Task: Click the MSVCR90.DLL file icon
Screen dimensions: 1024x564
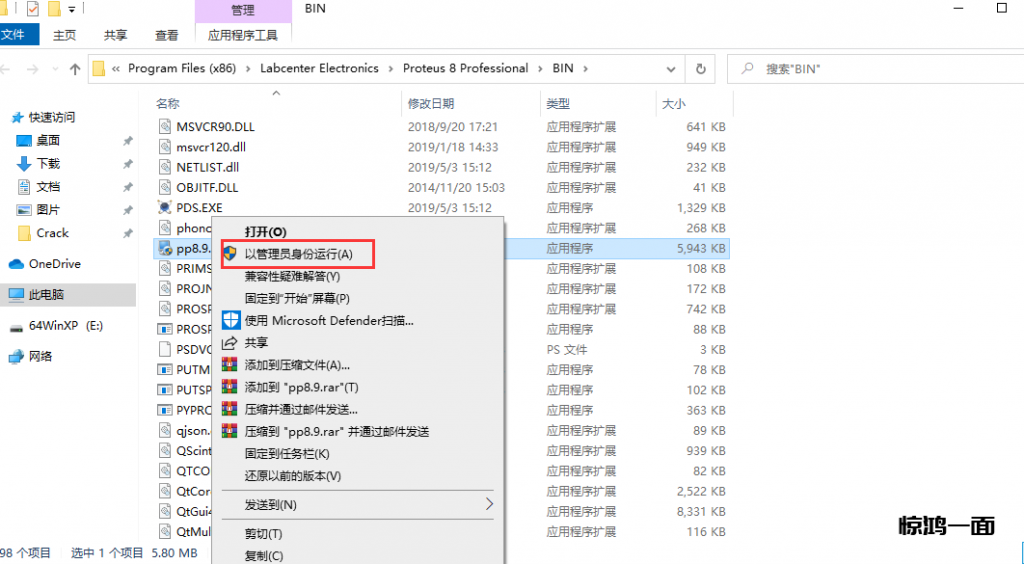Action: click(x=165, y=127)
